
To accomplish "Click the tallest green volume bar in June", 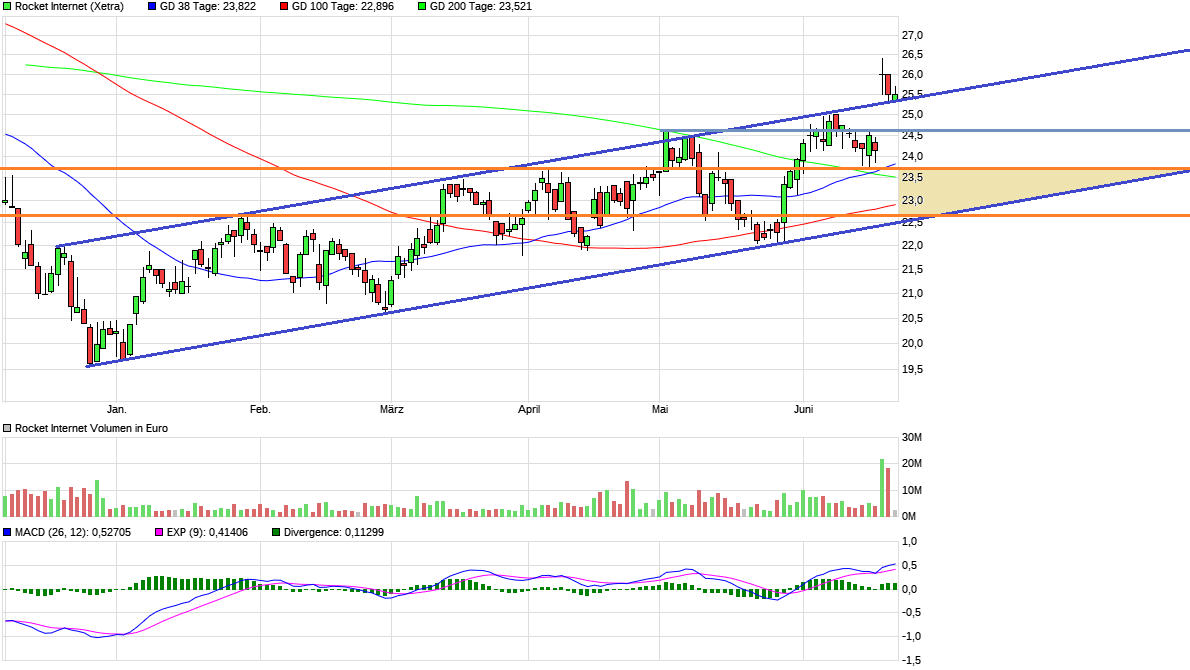I will pyautogui.click(x=882, y=488).
